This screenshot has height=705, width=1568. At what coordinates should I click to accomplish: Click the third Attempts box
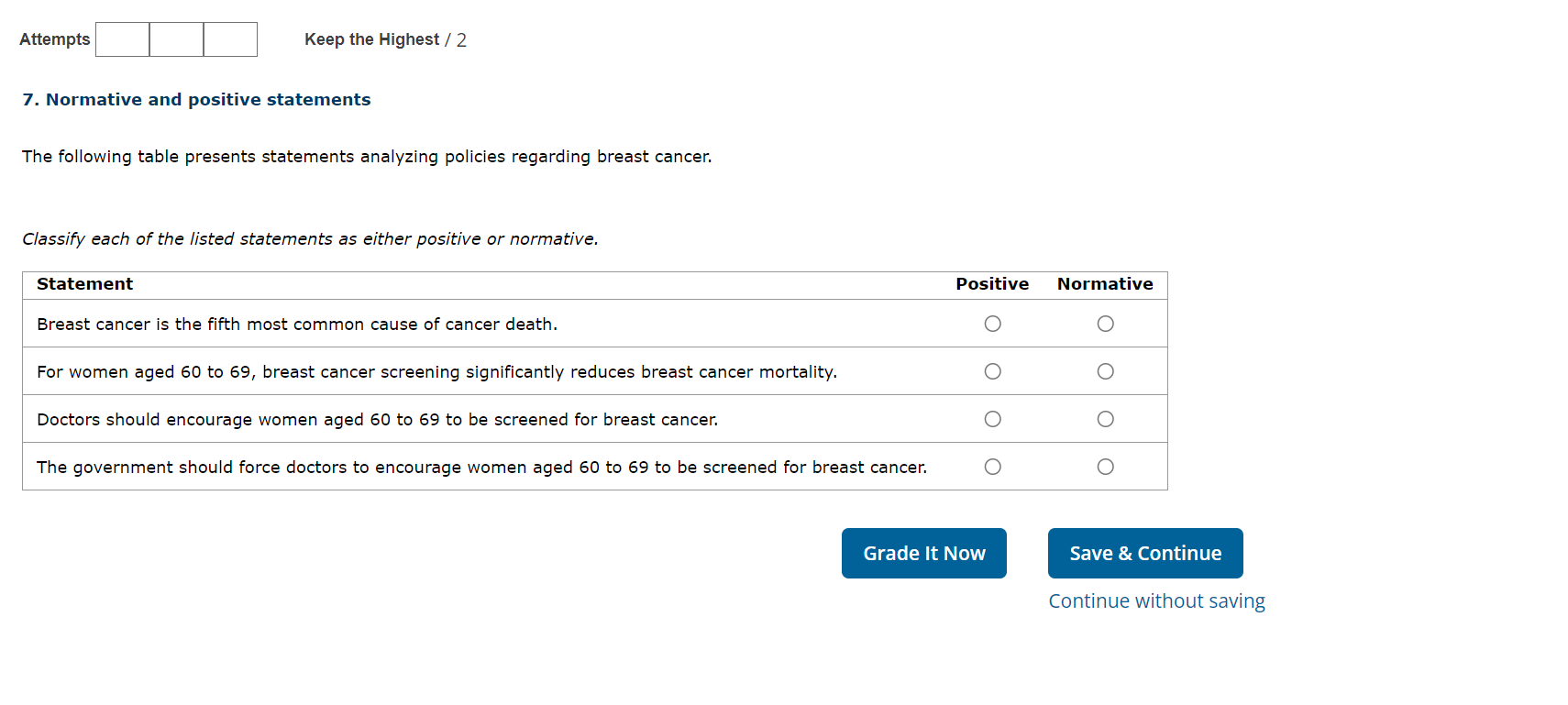tap(230, 39)
